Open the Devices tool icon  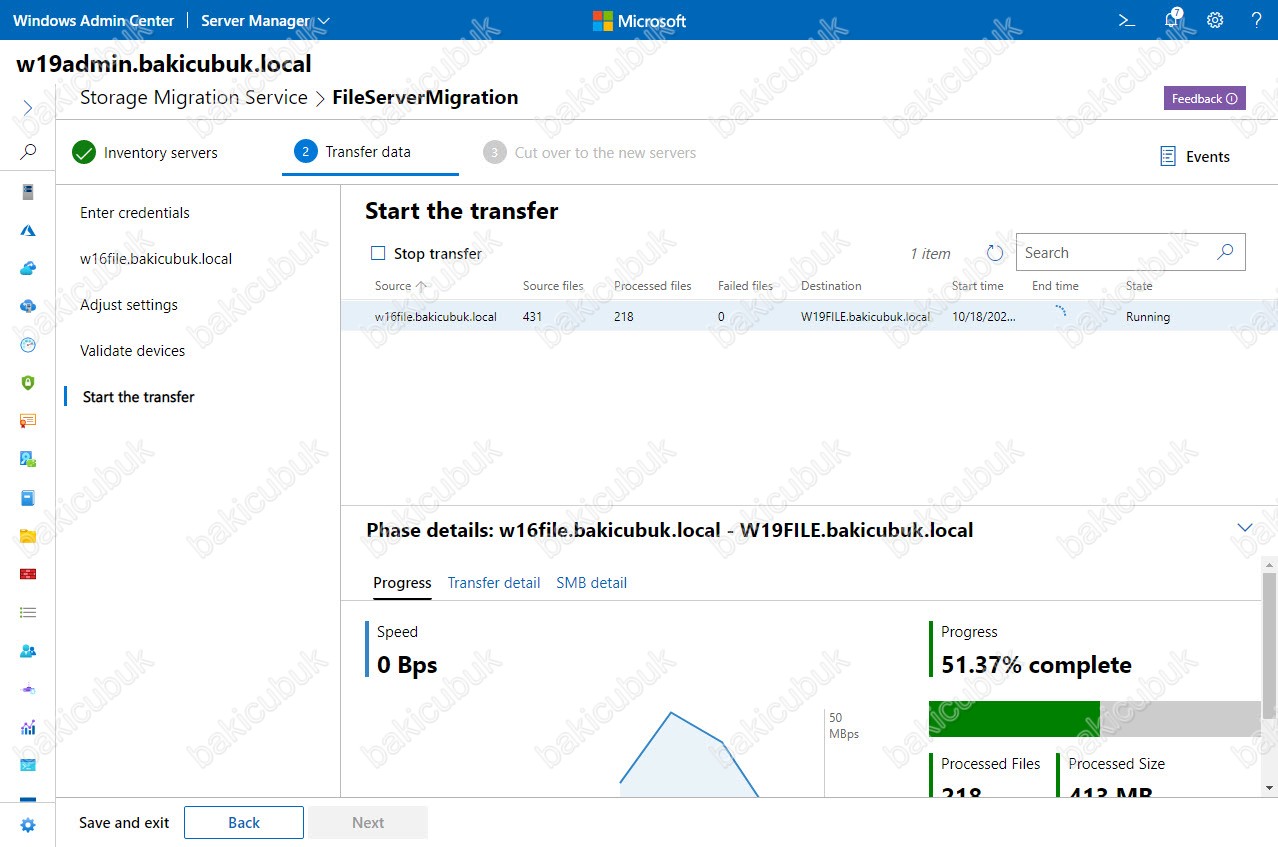[x=28, y=459]
